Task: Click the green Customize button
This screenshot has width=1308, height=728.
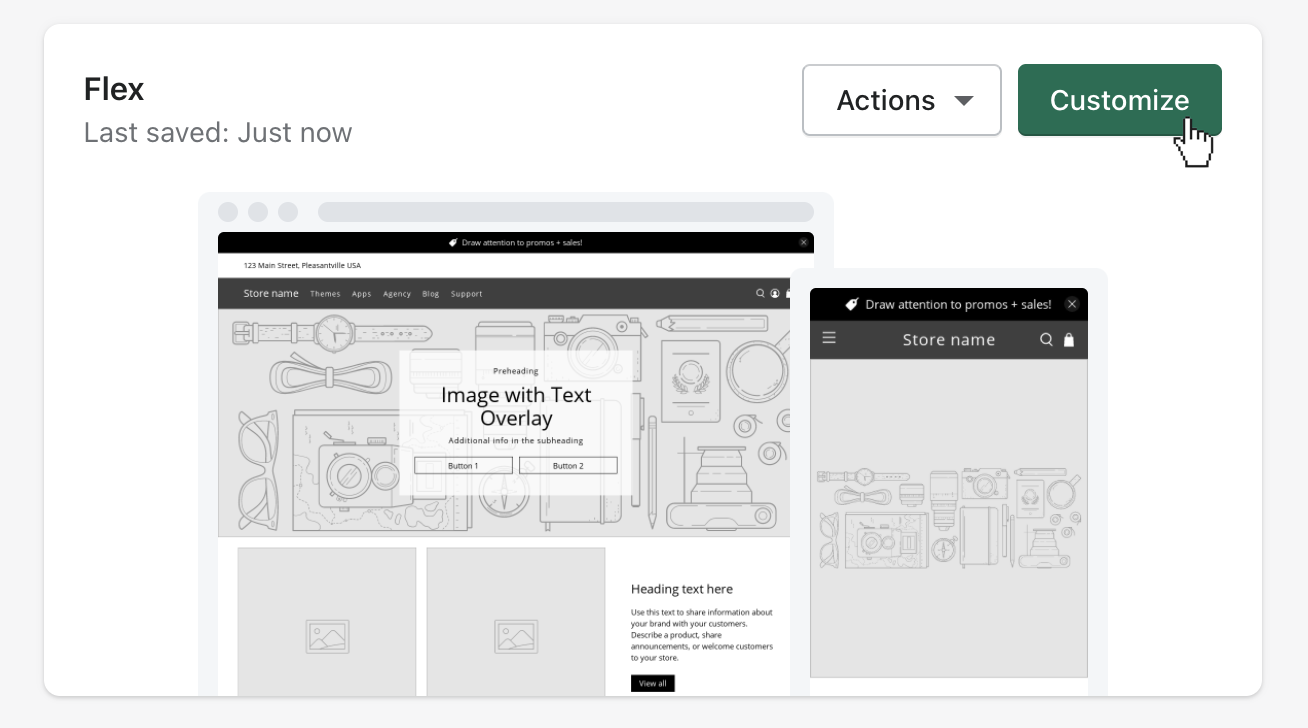Action: pos(1119,100)
